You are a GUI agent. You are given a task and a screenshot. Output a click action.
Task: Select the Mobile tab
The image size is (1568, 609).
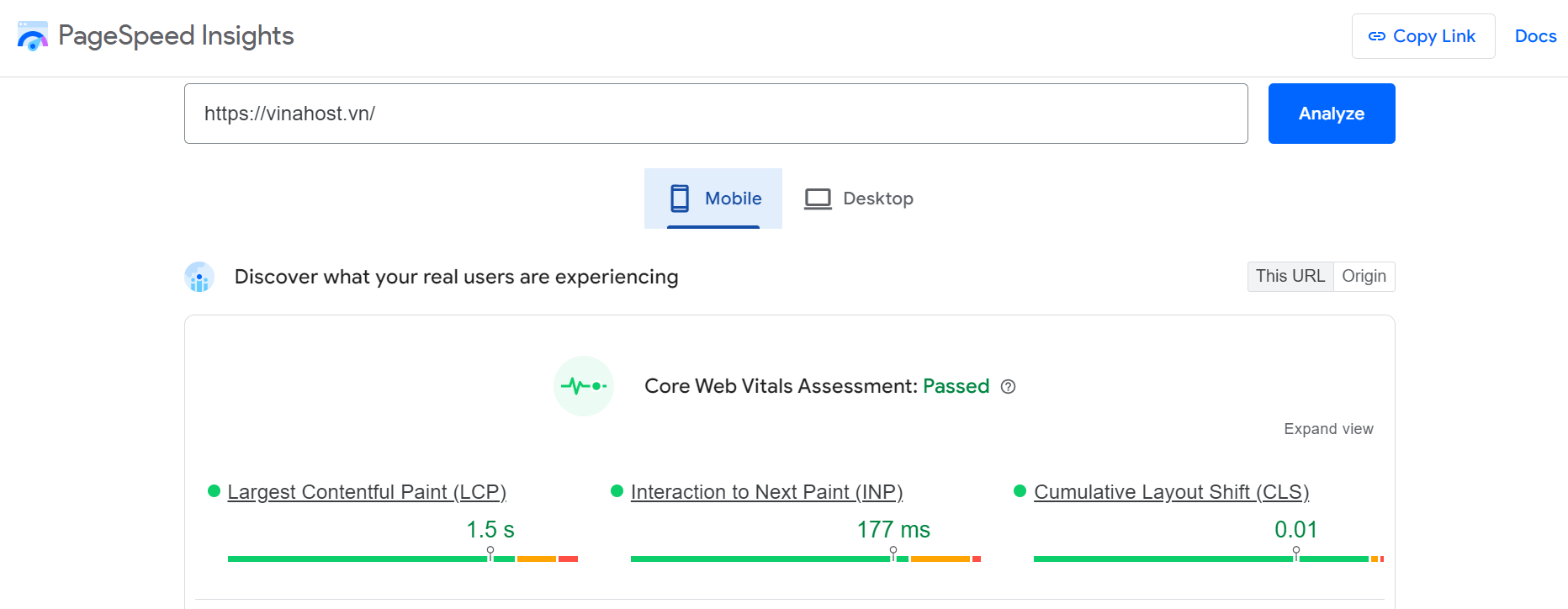click(713, 199)
